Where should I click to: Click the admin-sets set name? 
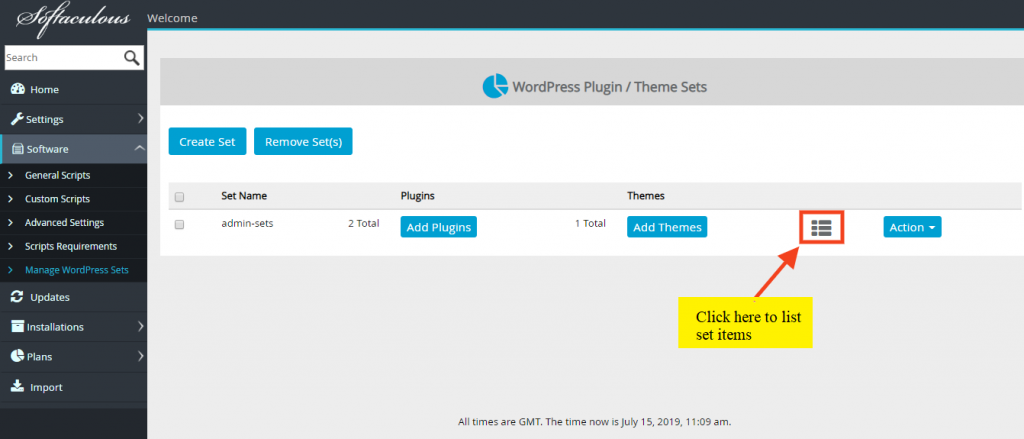pyautogui.click(x=247, y=223)
